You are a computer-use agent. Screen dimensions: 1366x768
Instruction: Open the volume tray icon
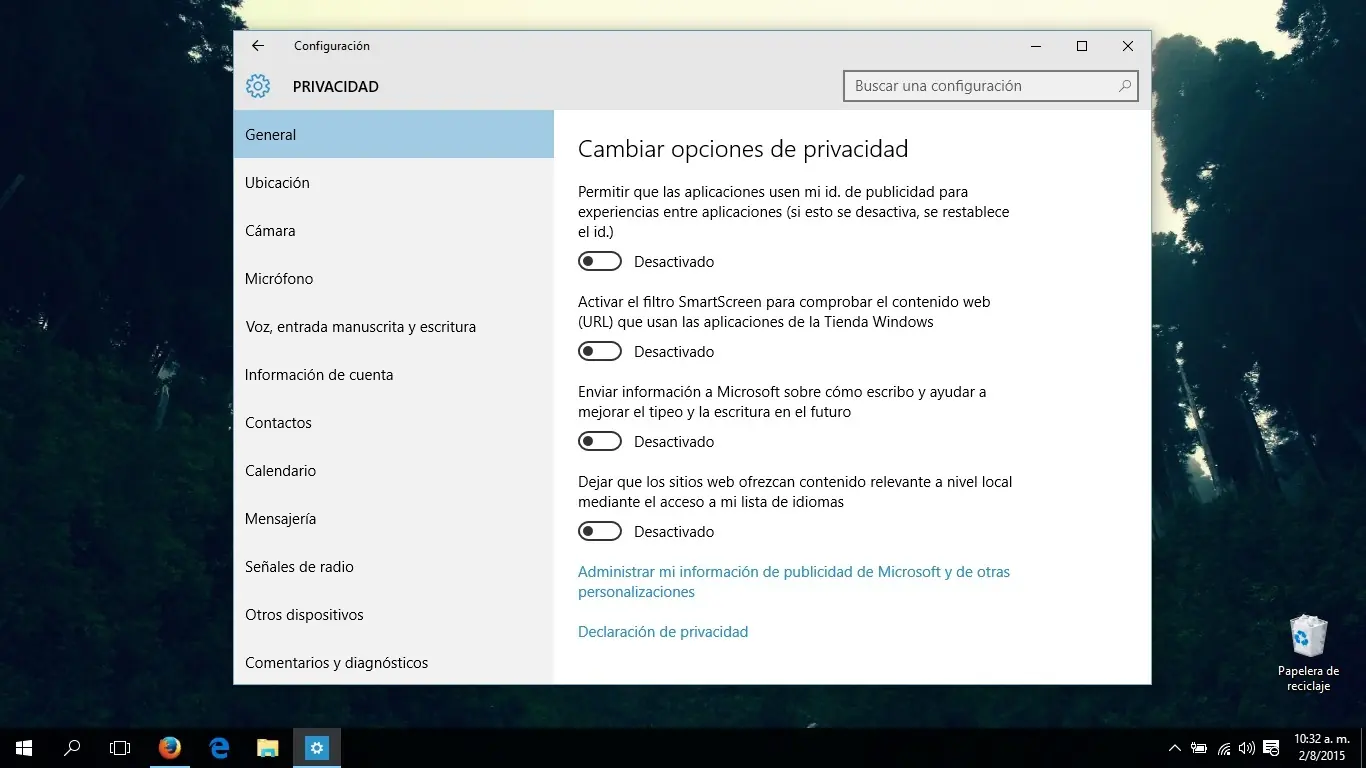1246,748
